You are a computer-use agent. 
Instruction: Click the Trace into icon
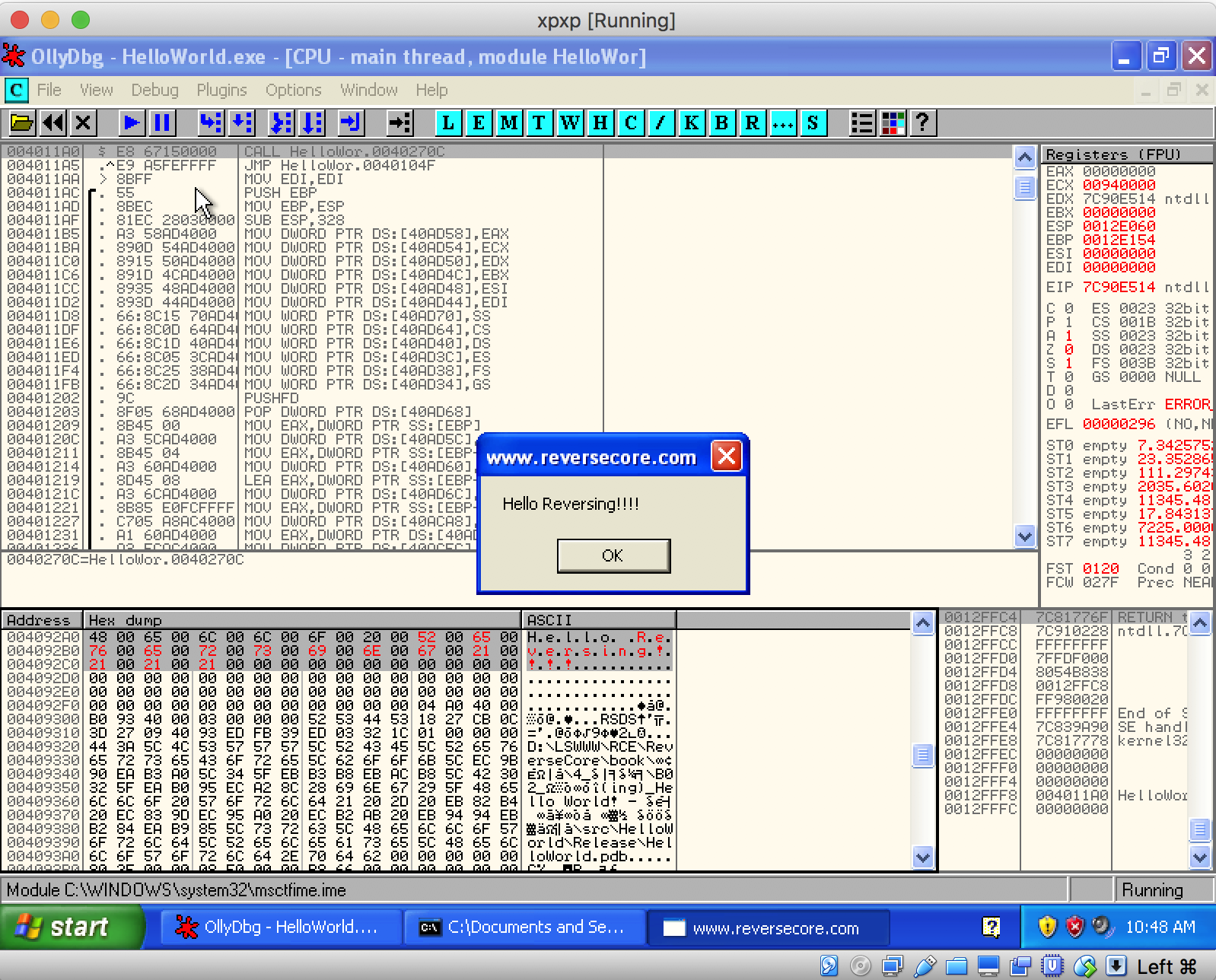click(282, 123)
